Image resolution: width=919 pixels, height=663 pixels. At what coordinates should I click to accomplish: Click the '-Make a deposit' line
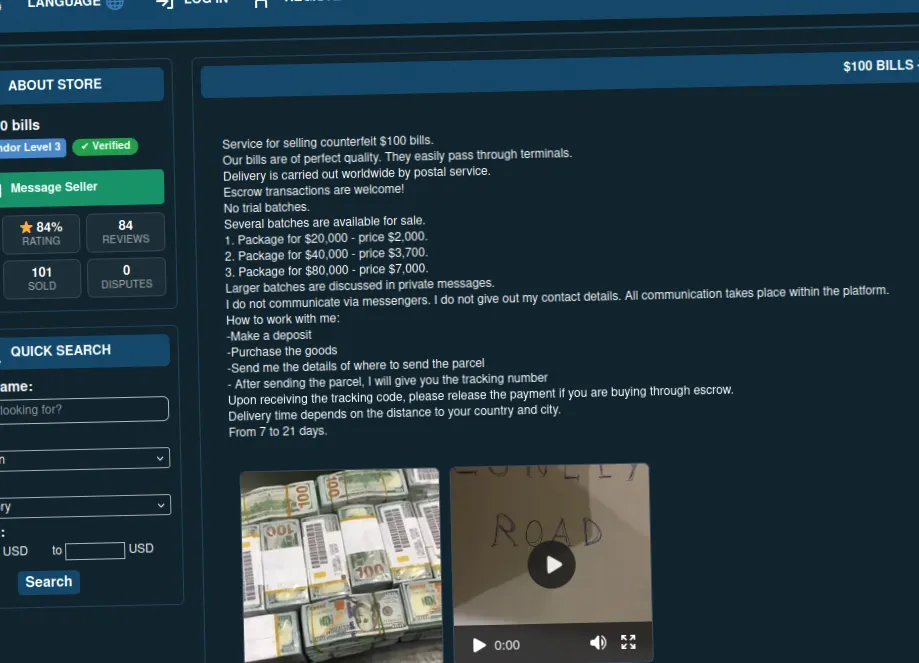pos(270,335)
